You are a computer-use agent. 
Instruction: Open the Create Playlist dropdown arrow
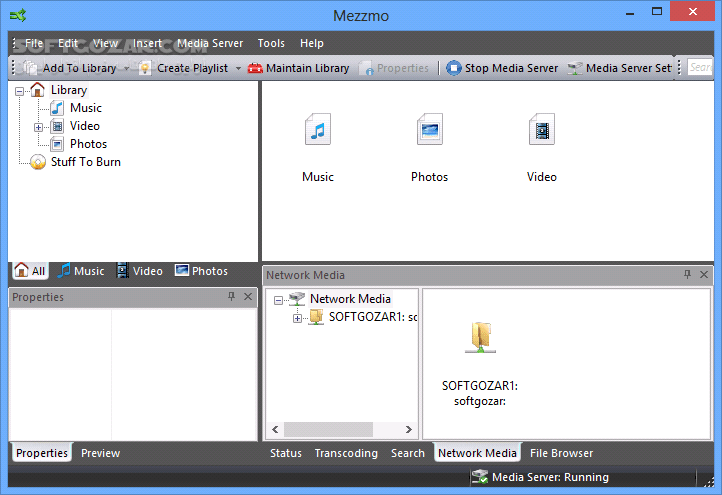(x=238, y=69)
